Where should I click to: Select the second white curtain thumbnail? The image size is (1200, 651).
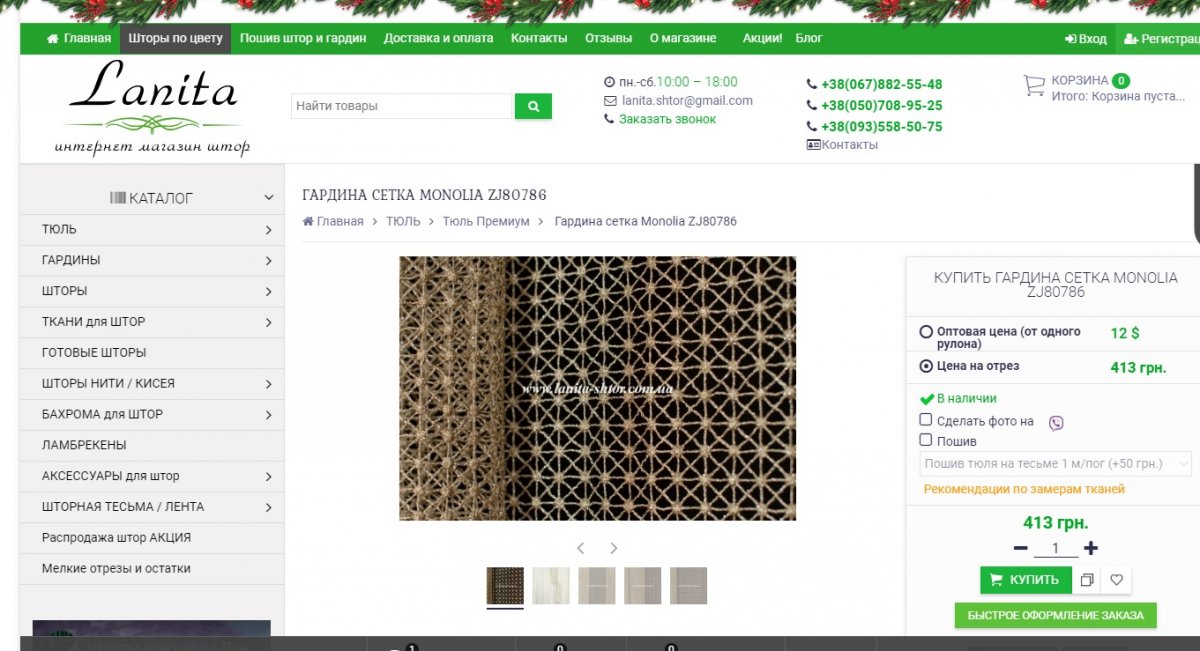(551, 585)
